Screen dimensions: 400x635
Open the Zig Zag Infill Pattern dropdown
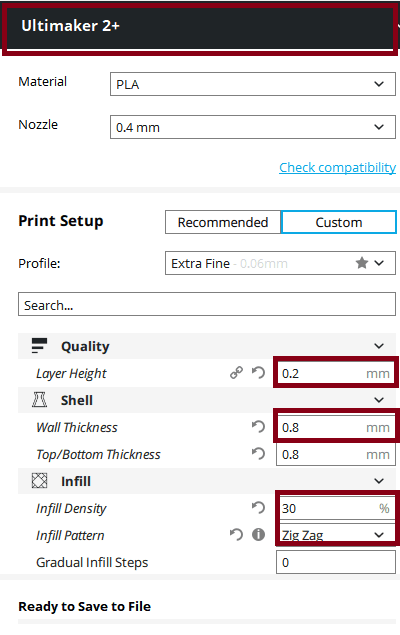tap(336, 535)
